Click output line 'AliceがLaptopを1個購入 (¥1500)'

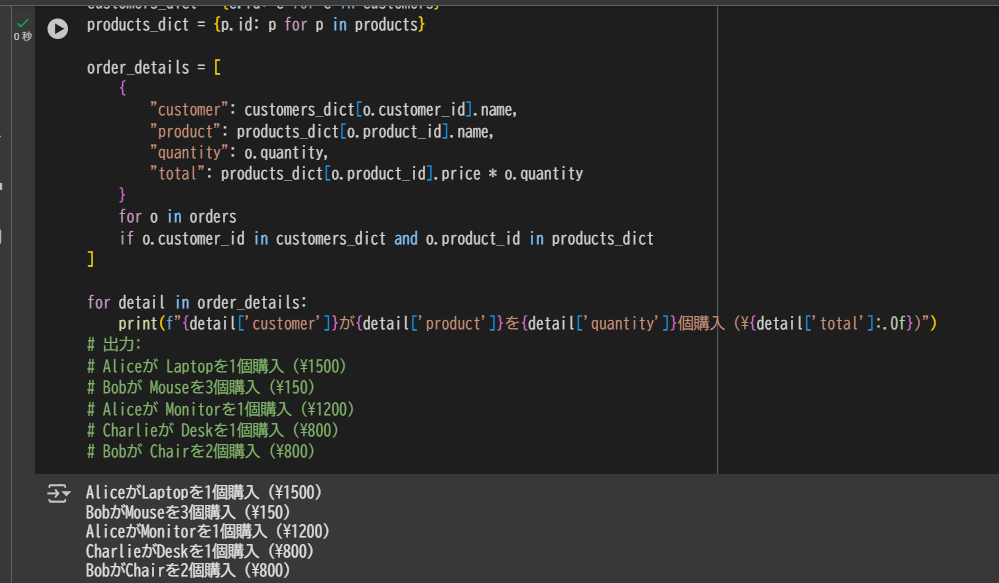coord(204,493)
